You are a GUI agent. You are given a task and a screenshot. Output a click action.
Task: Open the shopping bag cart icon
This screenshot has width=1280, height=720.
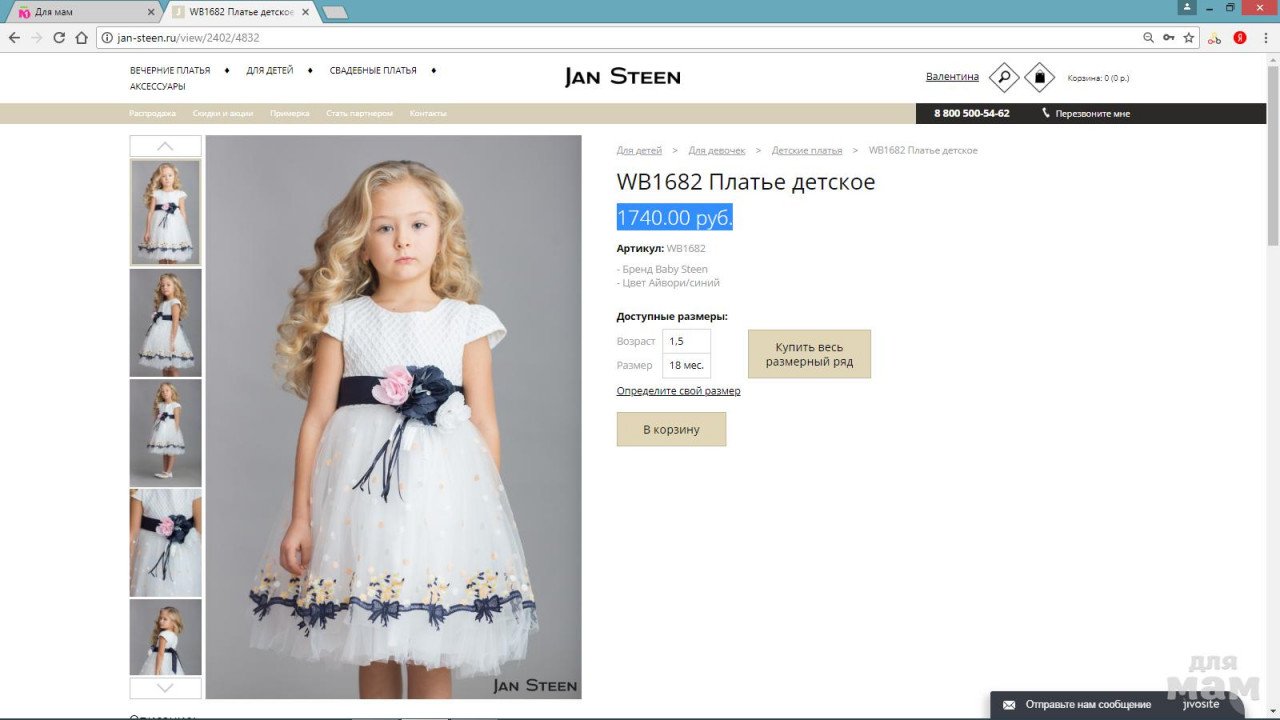(1039, 77)
